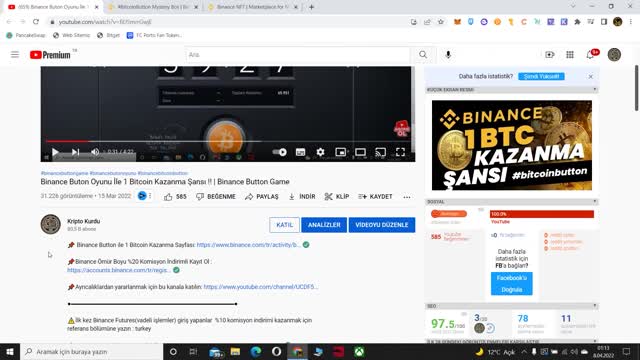Open the Windows Start menu
This screenshot has width=640, height=360.
[10, 351]
